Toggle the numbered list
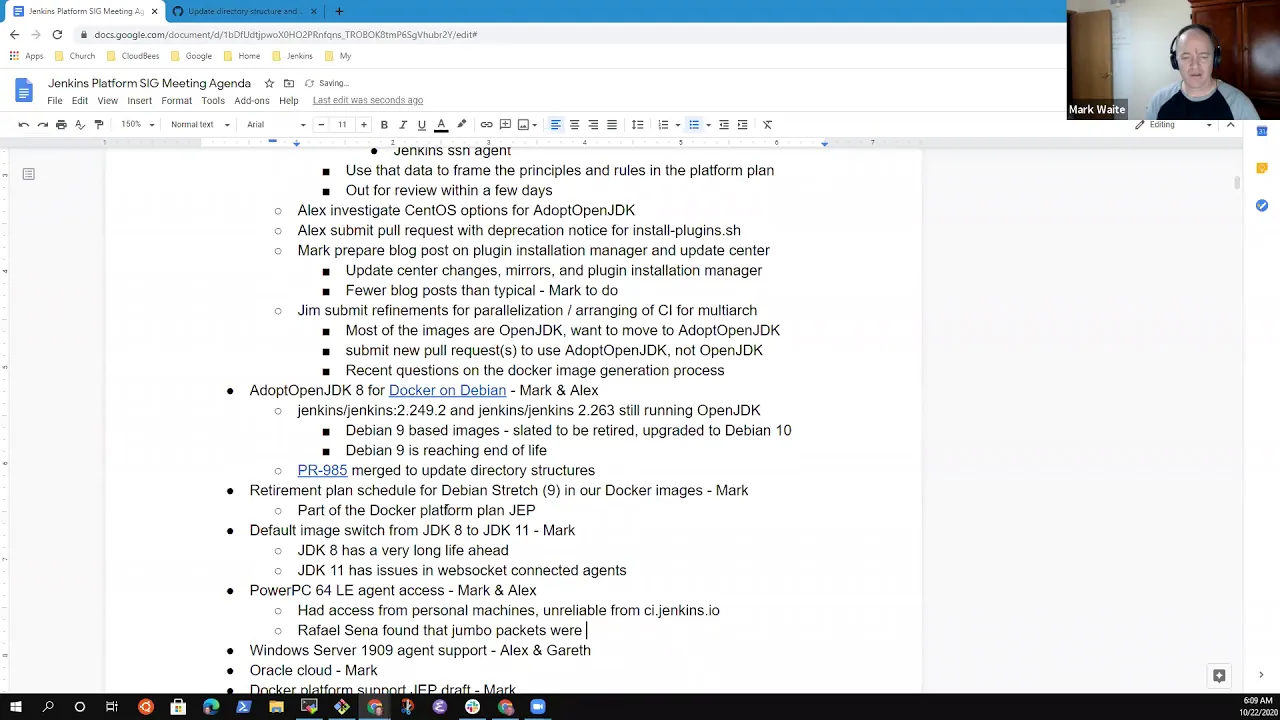This screenshot has height=720, width=1280. coord(663,125)
